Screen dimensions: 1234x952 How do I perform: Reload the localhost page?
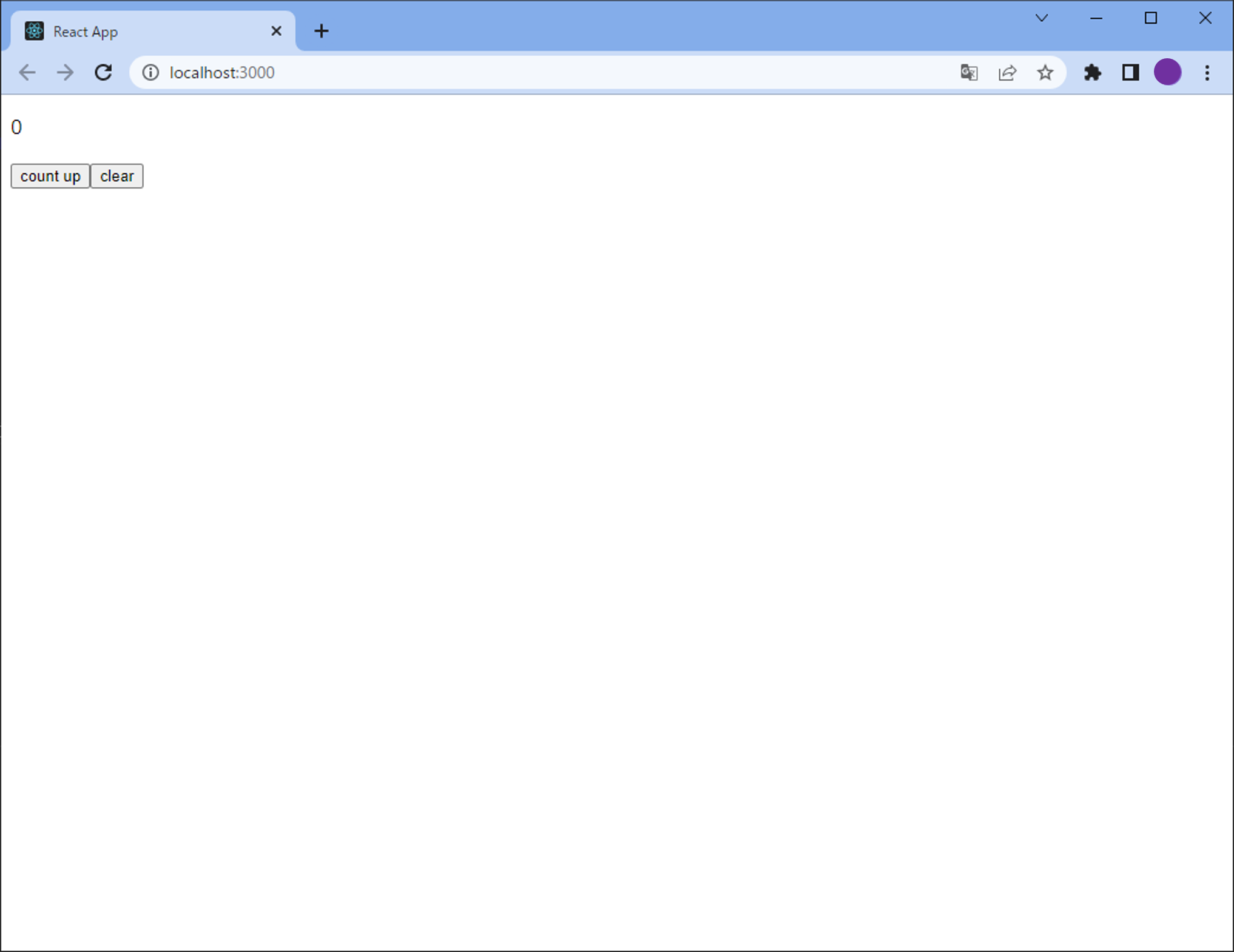coord(103,73)
